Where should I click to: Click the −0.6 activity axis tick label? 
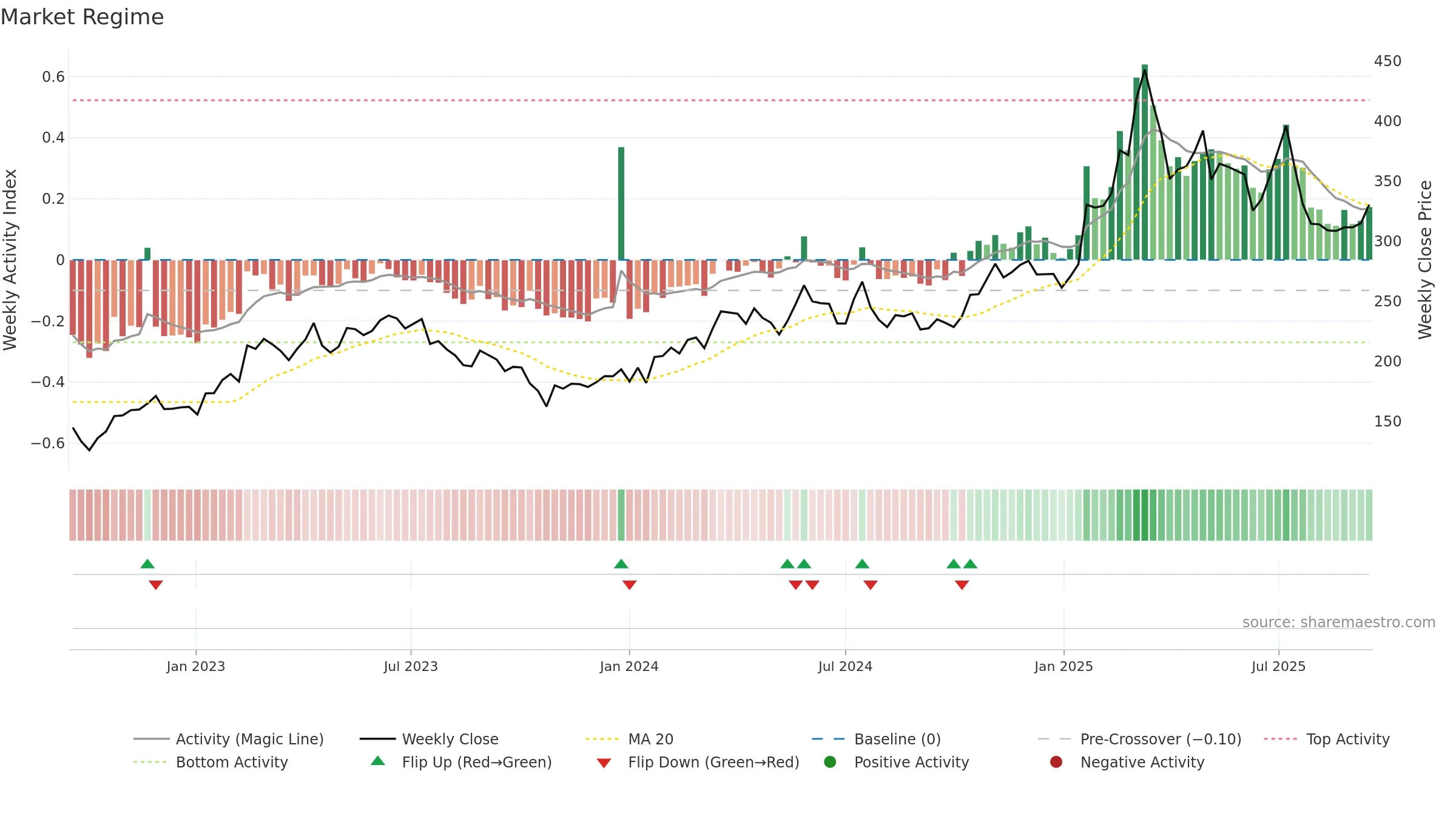coord(48,443)
